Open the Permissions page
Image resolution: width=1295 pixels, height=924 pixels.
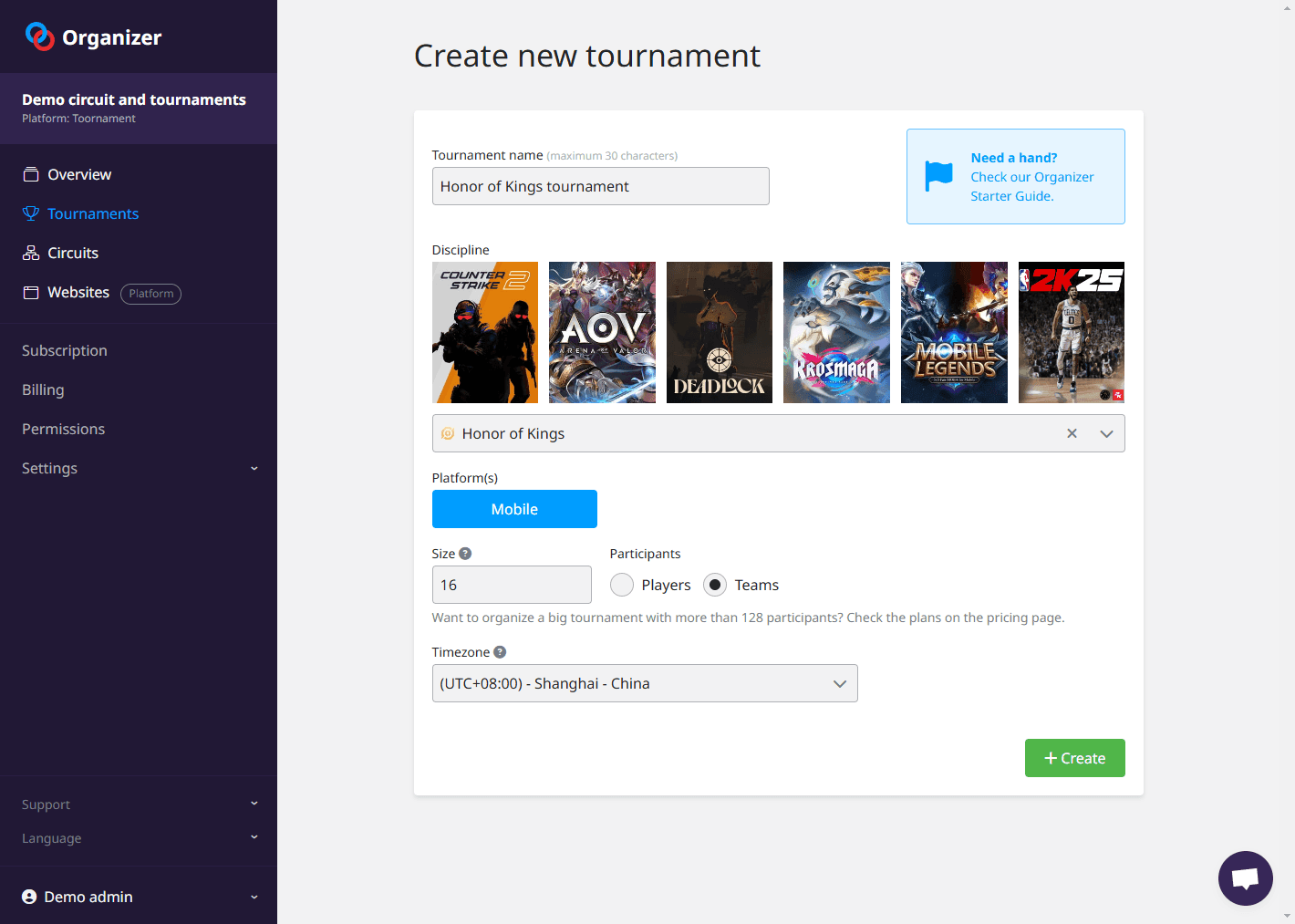pyautogui.click(x=64, y=429)
